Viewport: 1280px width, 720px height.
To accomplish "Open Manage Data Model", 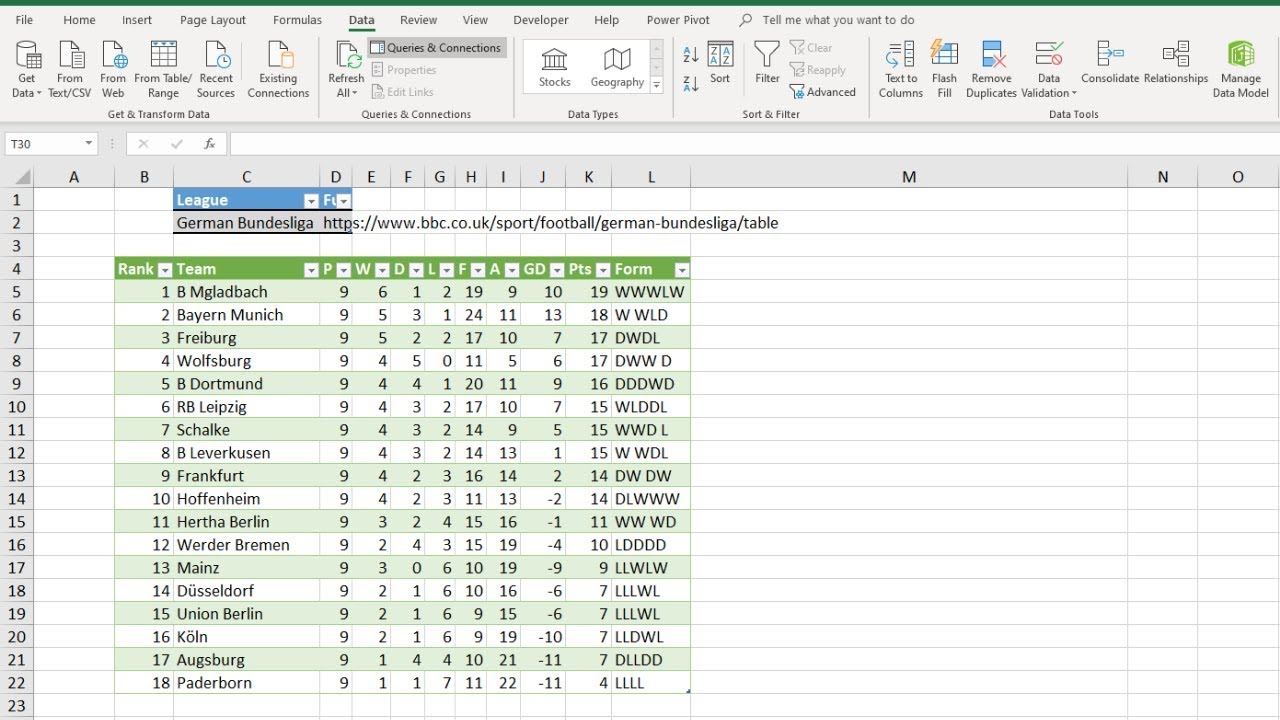I will click(1241, 70).
